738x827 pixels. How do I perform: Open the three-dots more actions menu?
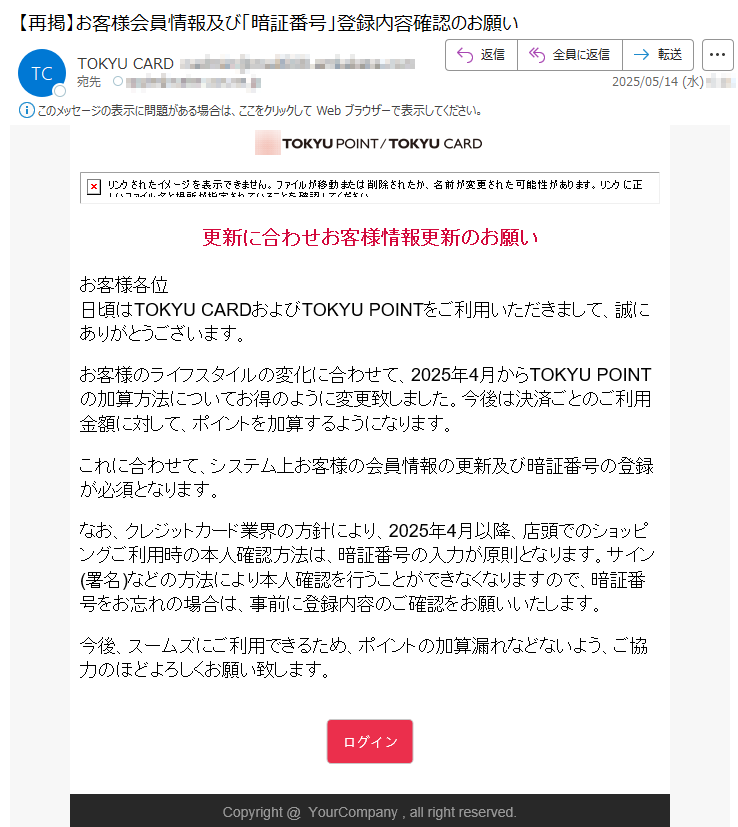click(x=717, y=55)
